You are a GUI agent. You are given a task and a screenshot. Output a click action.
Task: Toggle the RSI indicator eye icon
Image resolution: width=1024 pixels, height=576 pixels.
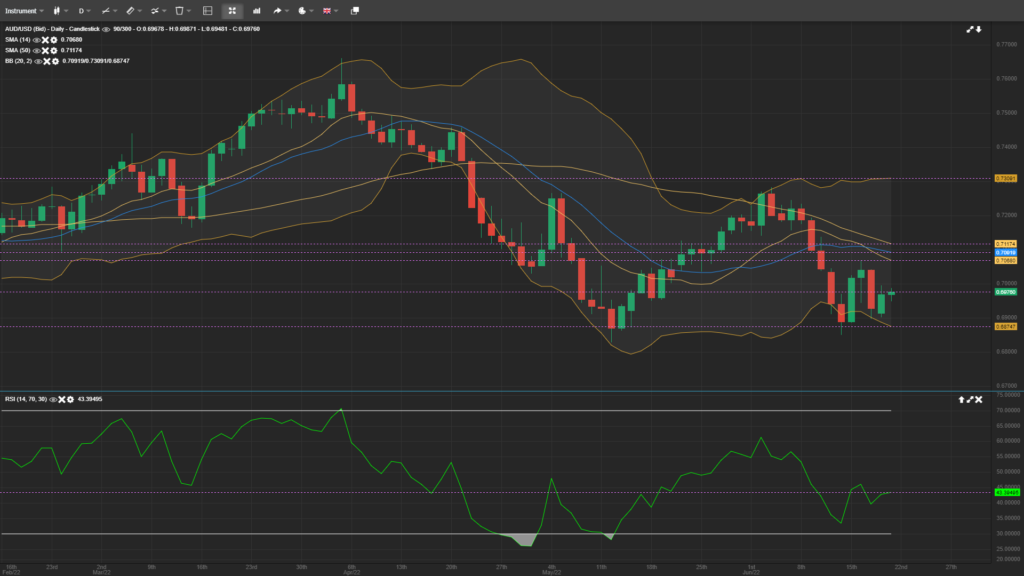click(53, 399)
